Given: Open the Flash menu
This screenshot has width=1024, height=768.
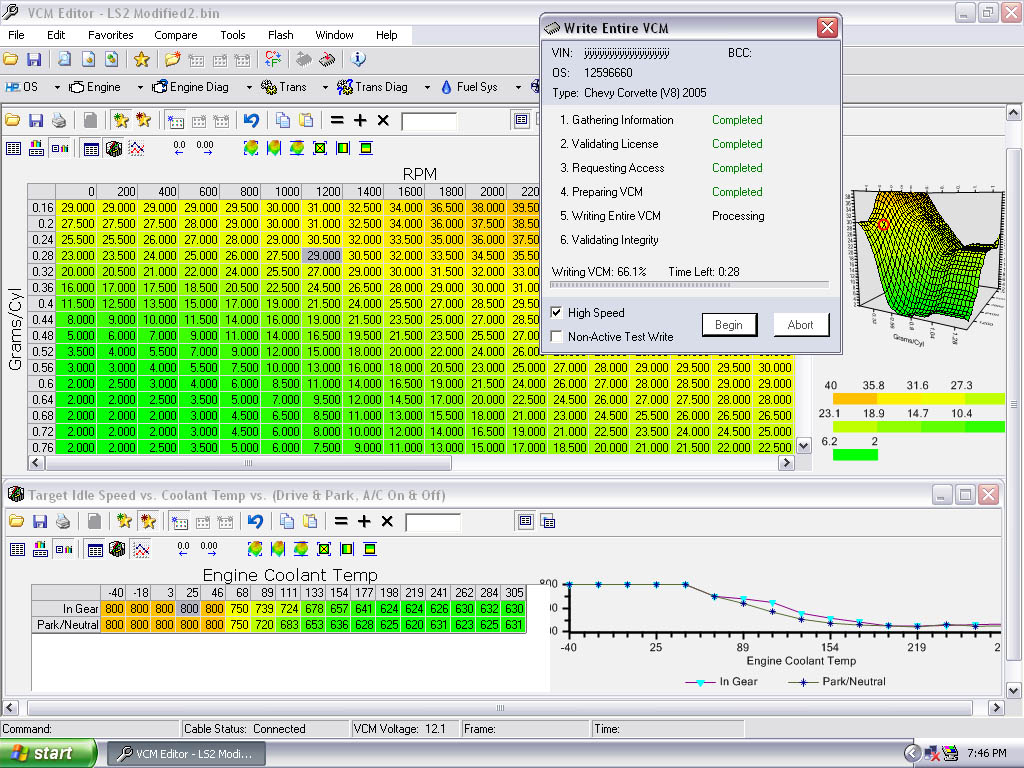Looking at the screenshot, I should [x=280, y=34].
